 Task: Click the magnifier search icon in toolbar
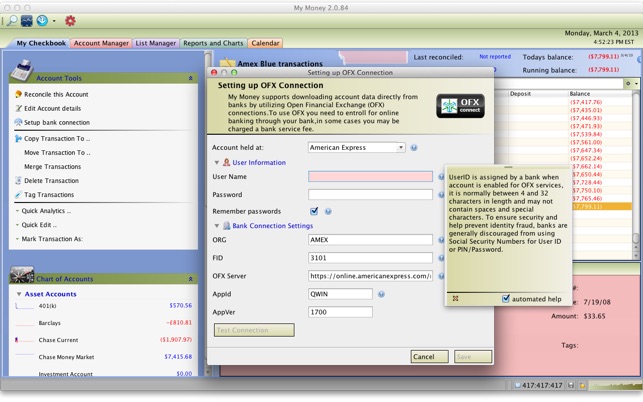(12, 21)
